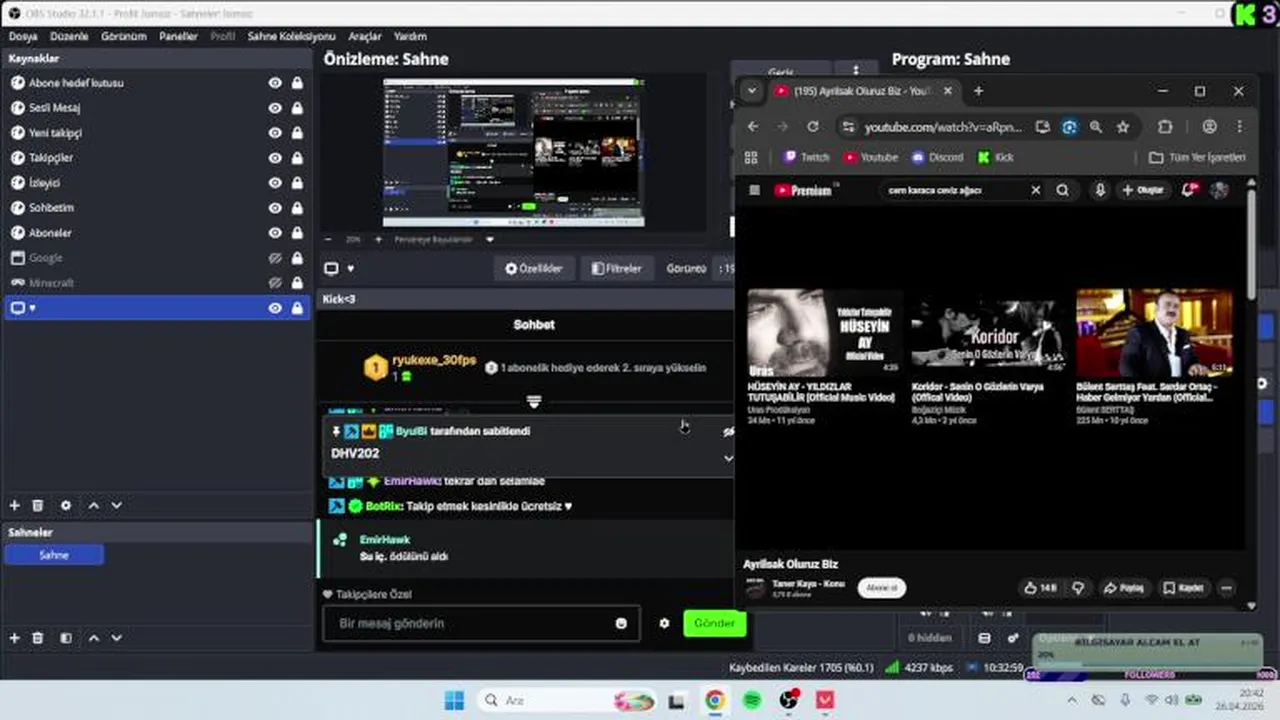
Task: Subscribe with Abone ol button
Action: [882, 588]
